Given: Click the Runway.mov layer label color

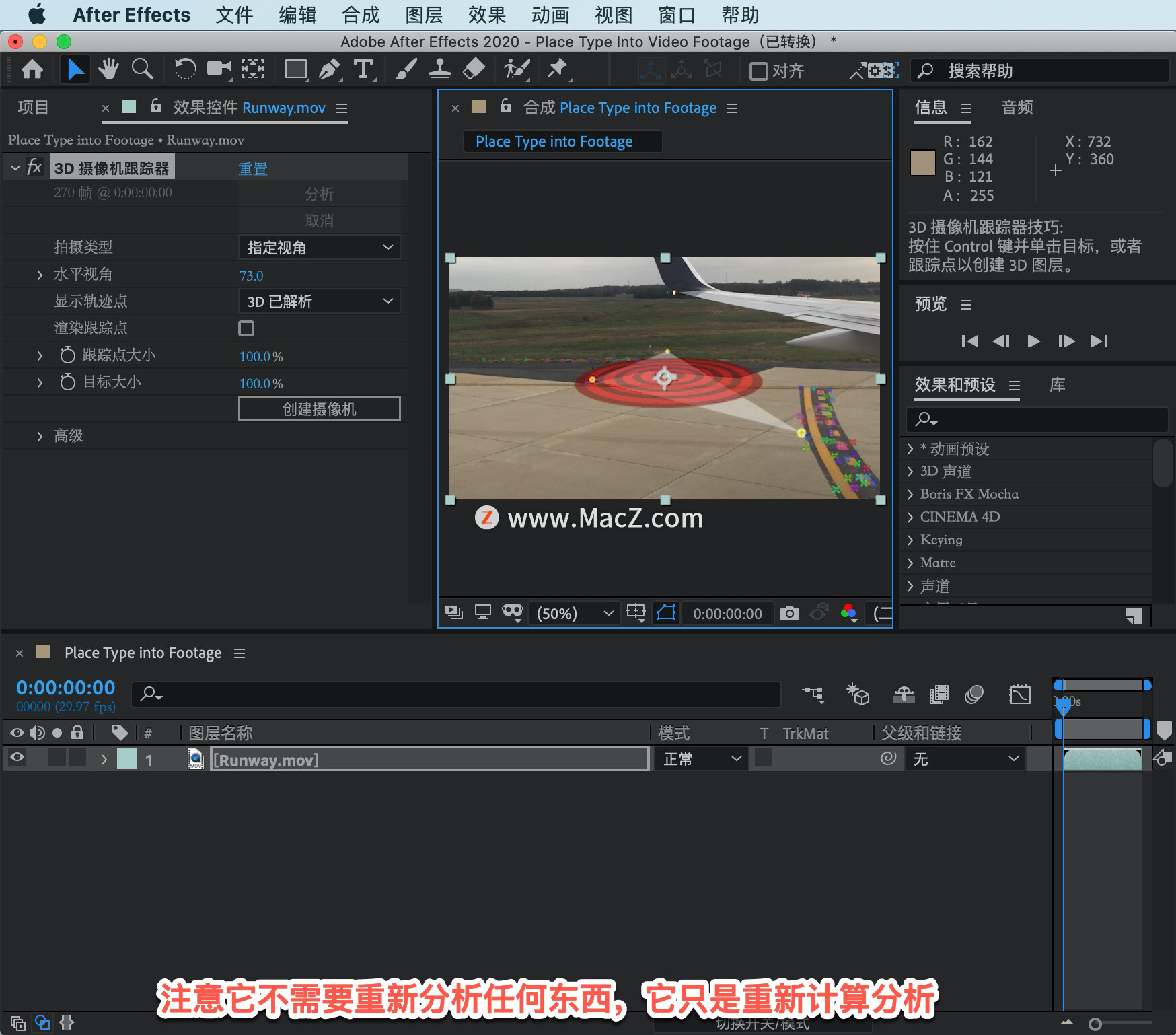Looking at the screenshot, I should coord(127,758).
